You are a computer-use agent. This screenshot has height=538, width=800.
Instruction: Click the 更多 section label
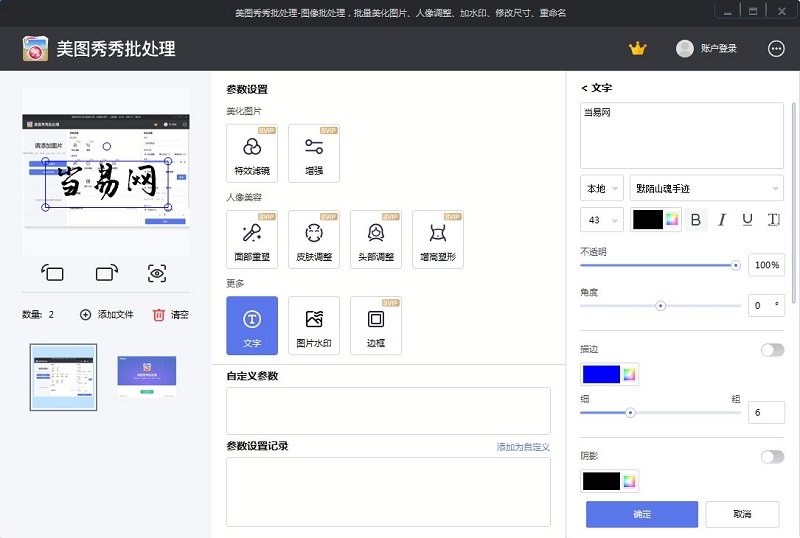coord(235,283)
